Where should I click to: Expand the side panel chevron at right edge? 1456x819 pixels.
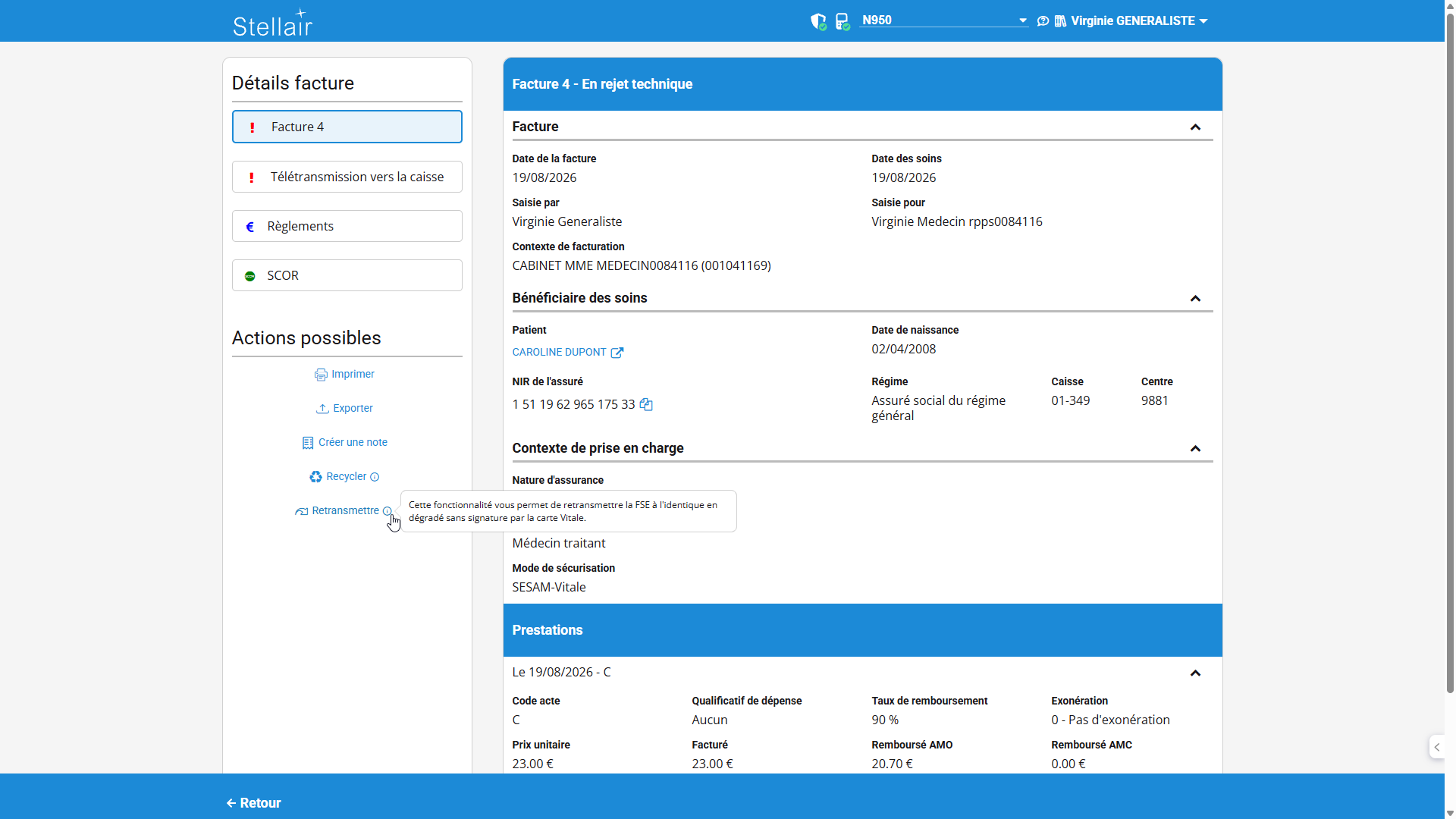1436,748
